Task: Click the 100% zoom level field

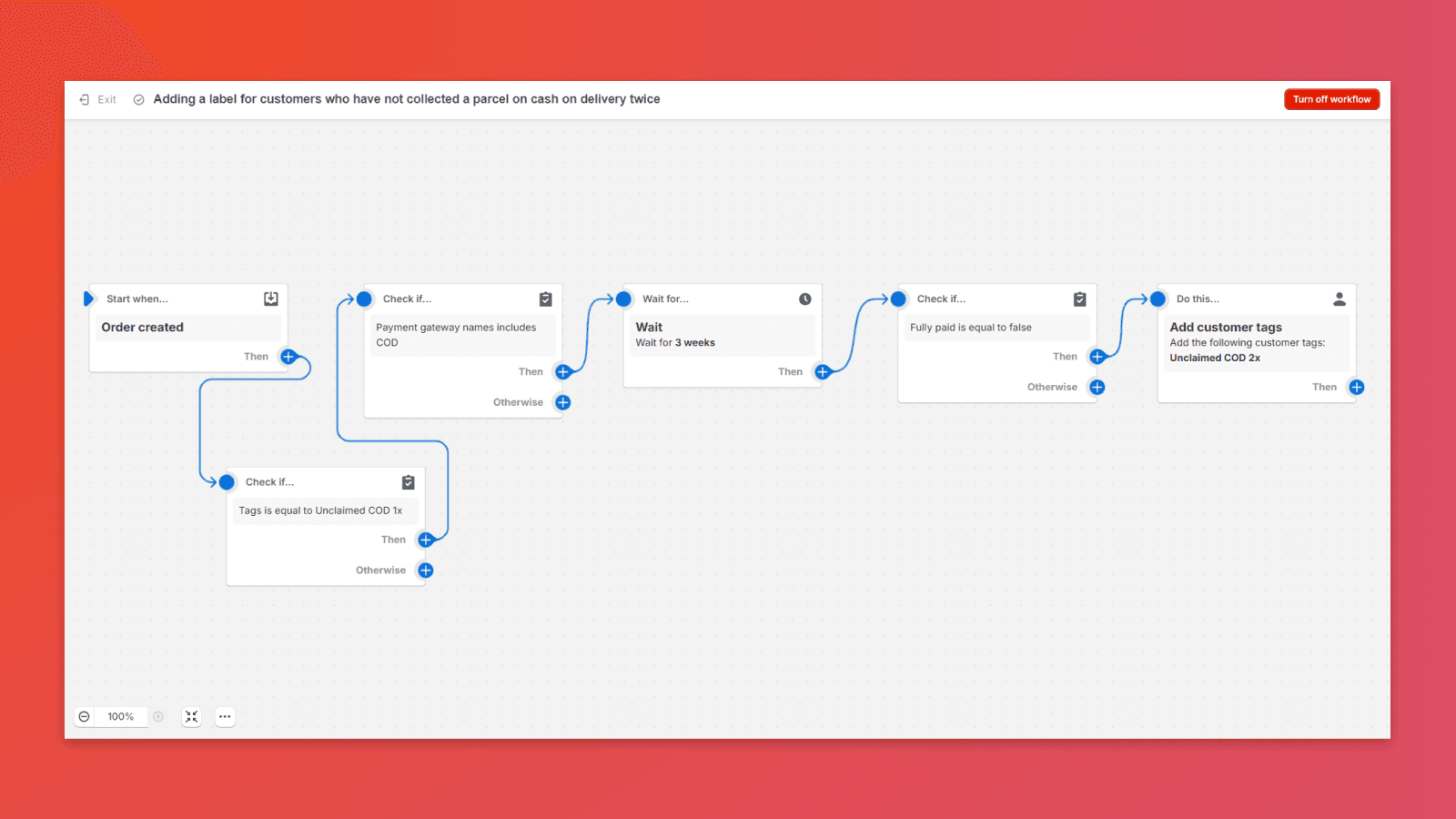Action: [121, 717]
